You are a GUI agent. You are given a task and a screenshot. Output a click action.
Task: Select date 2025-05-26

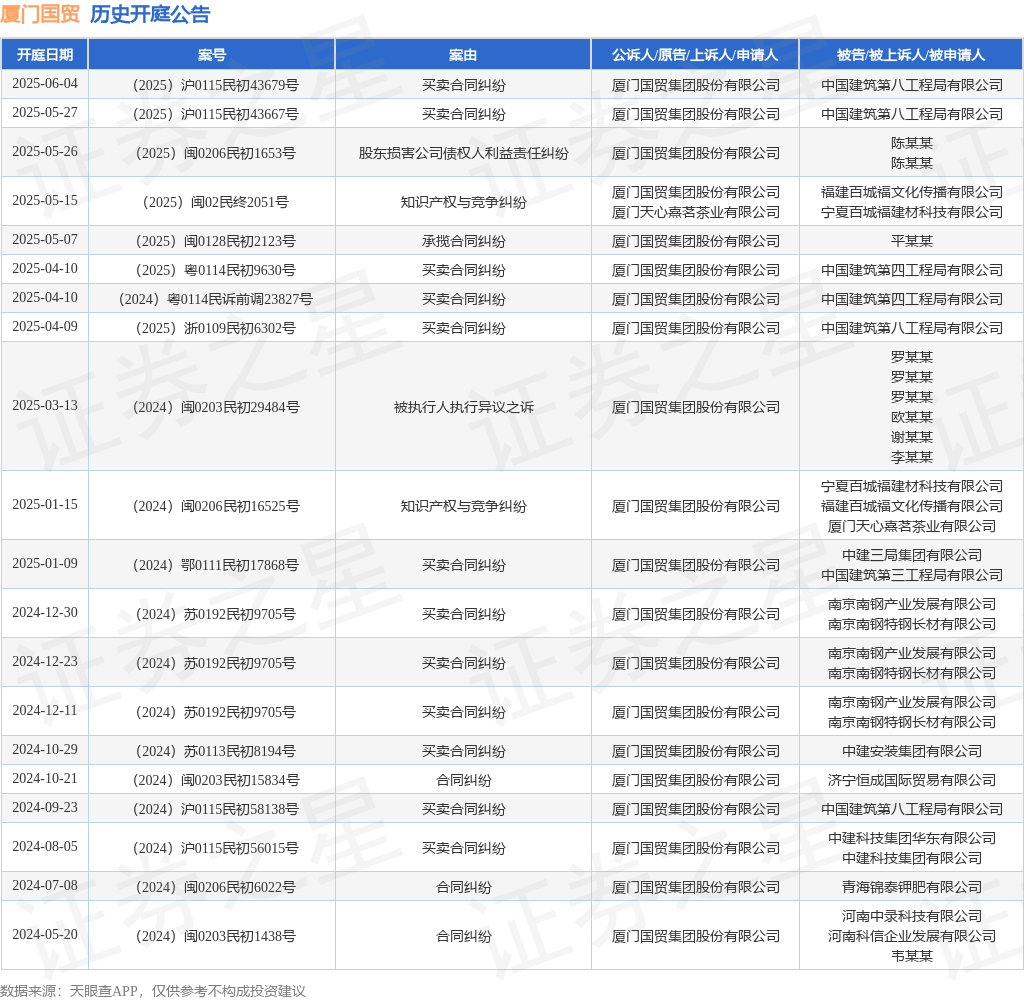point(44,152)
